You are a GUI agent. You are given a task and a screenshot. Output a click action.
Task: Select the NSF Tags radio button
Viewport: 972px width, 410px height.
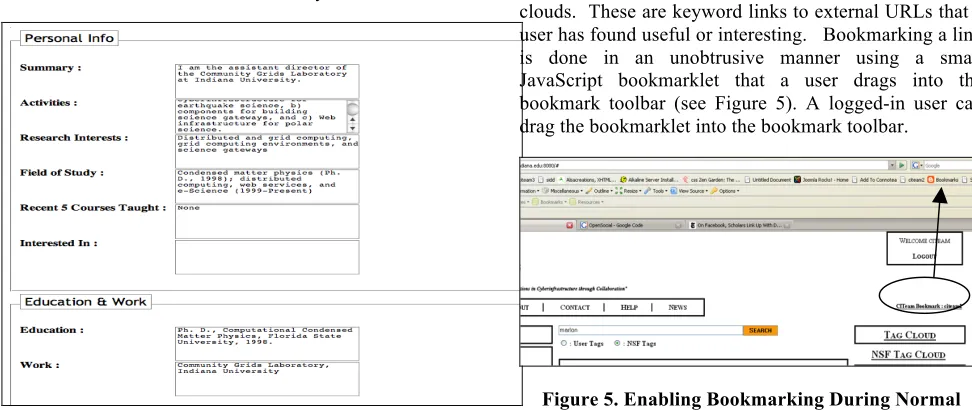click(x=617, y=343)
